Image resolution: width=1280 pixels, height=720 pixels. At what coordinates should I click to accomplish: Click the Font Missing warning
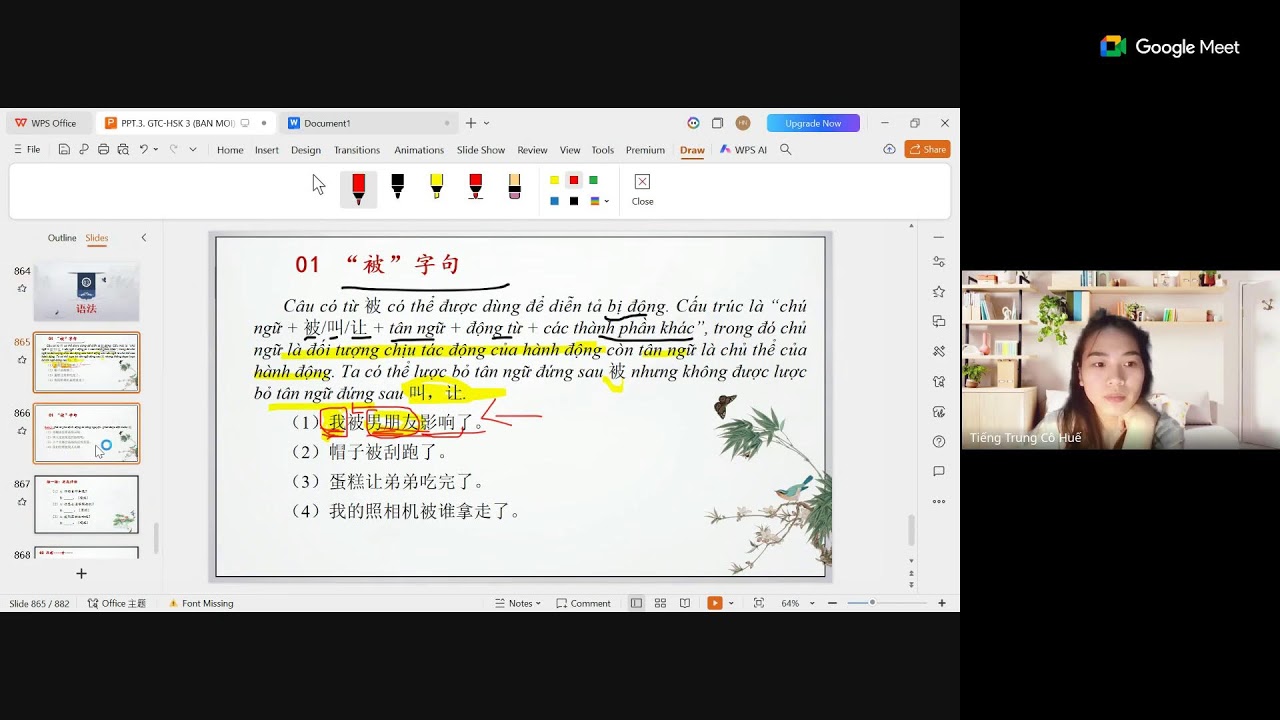pos(201,603)
